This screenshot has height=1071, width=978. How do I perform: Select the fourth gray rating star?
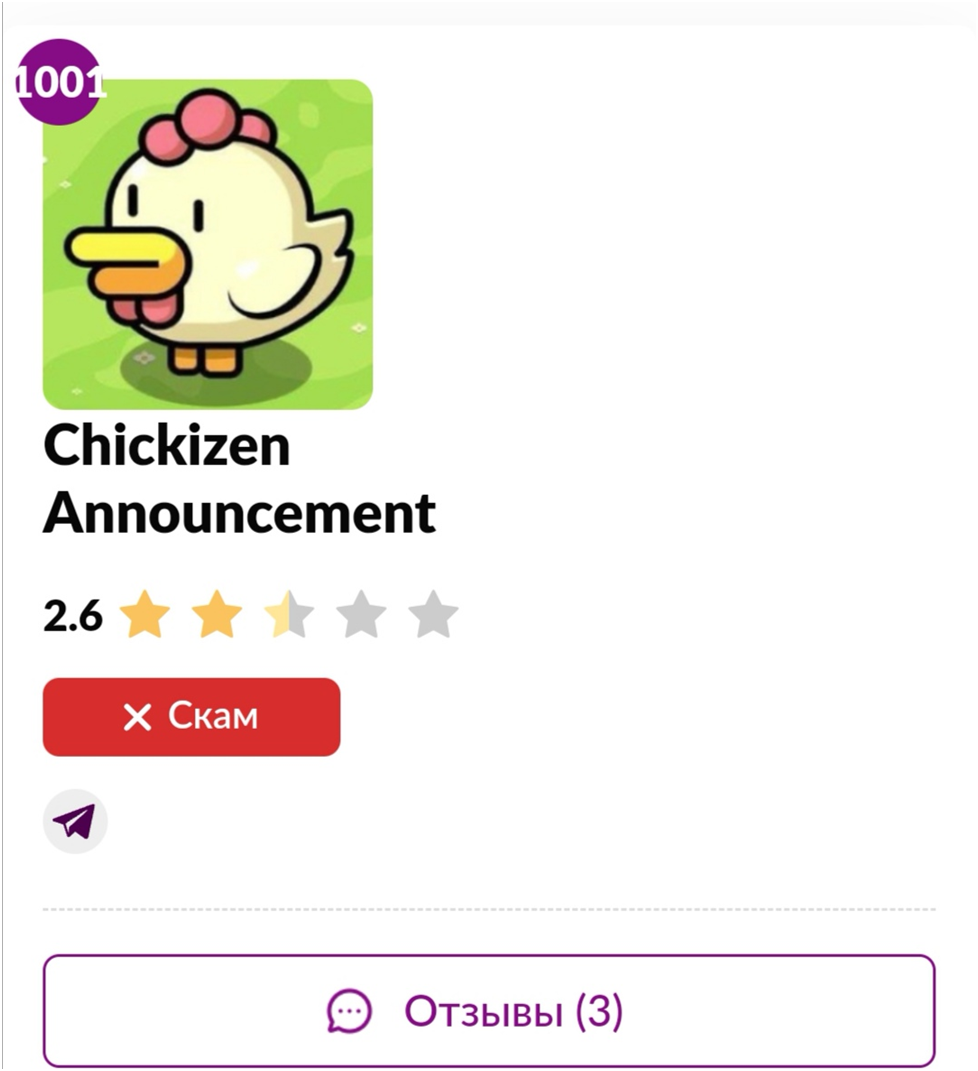(361, 614)
